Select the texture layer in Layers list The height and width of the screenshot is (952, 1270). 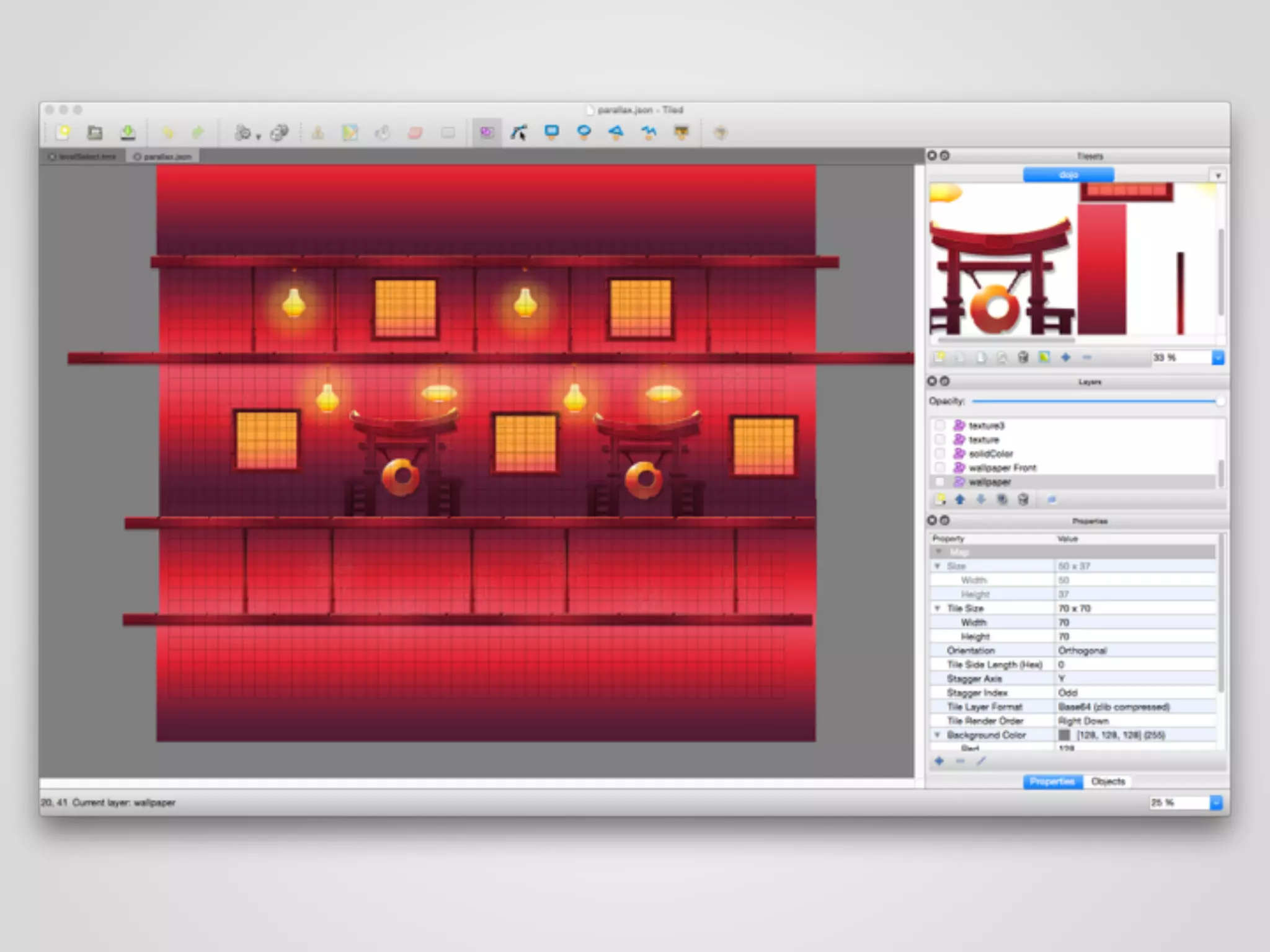point(984,439)
